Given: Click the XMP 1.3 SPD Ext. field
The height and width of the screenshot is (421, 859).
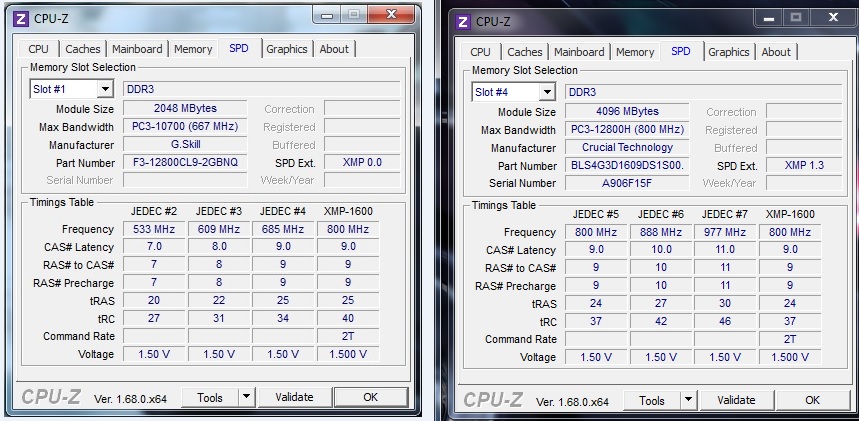Looking at the screenshot, I should (x=804, y=165).
